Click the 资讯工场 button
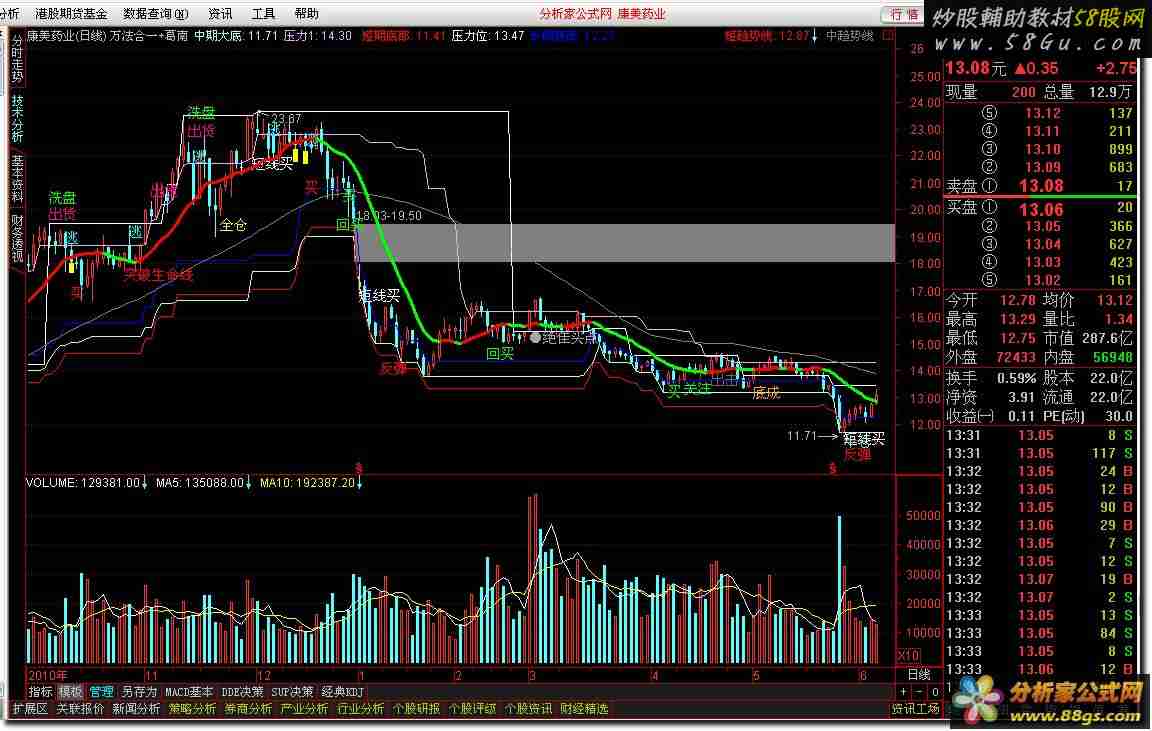The width and height of the screenshot is (1152, 731). (x=915, y=709)
